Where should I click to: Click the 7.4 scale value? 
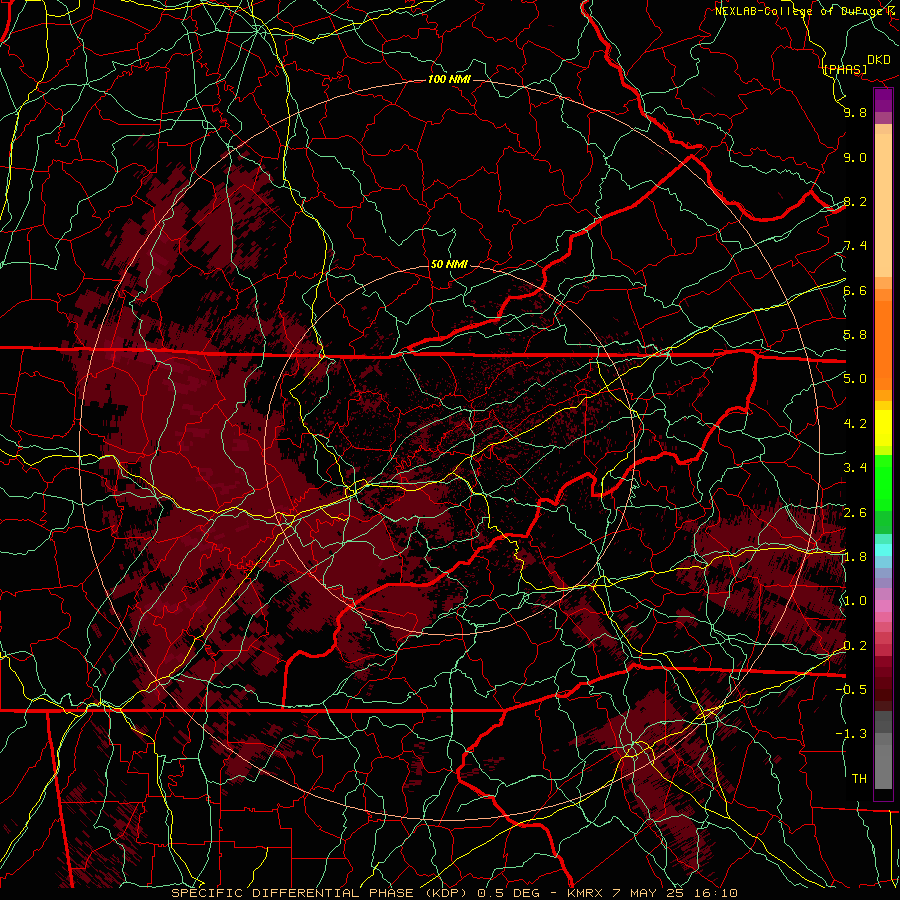point(855,246)
